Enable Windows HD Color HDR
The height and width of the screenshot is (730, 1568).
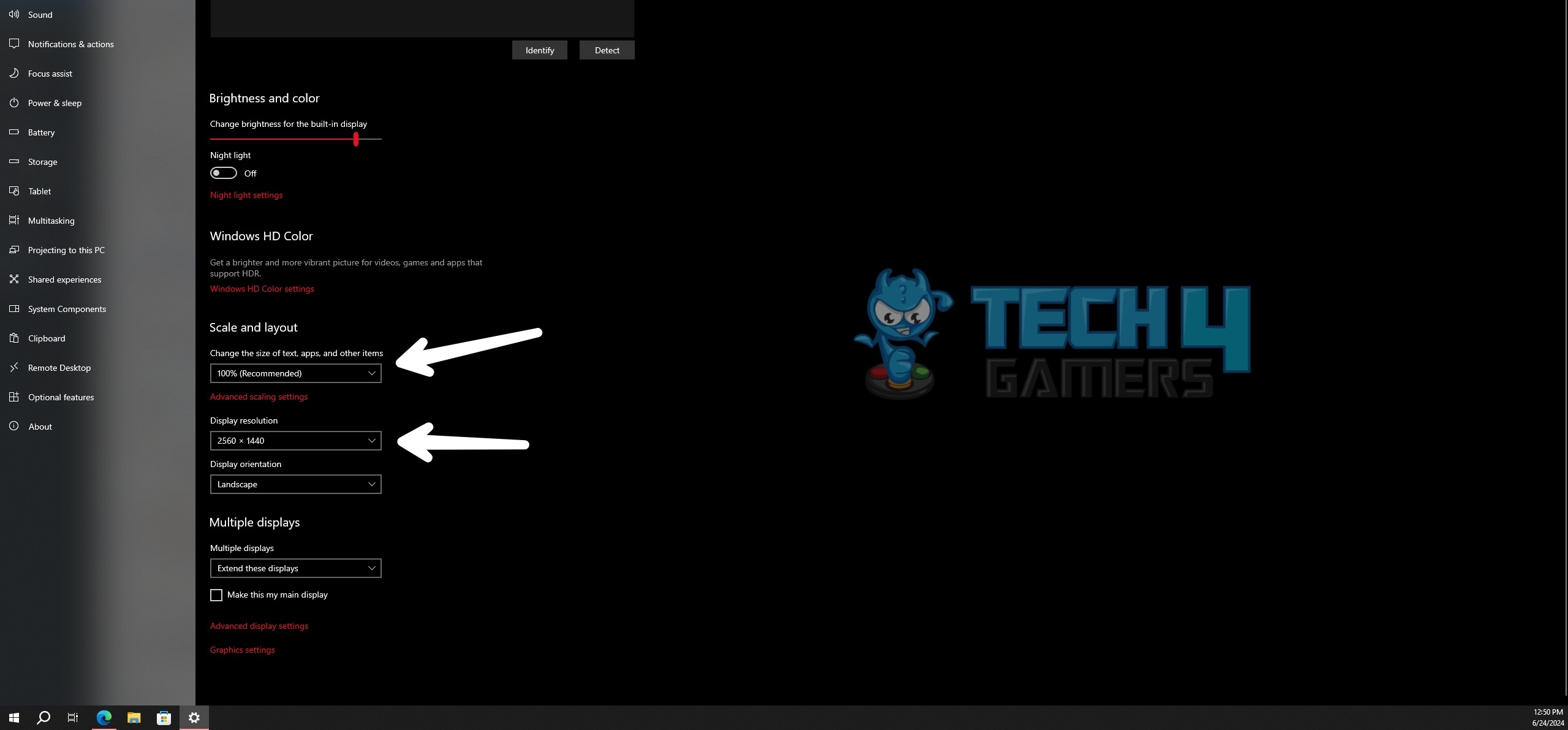261,289
